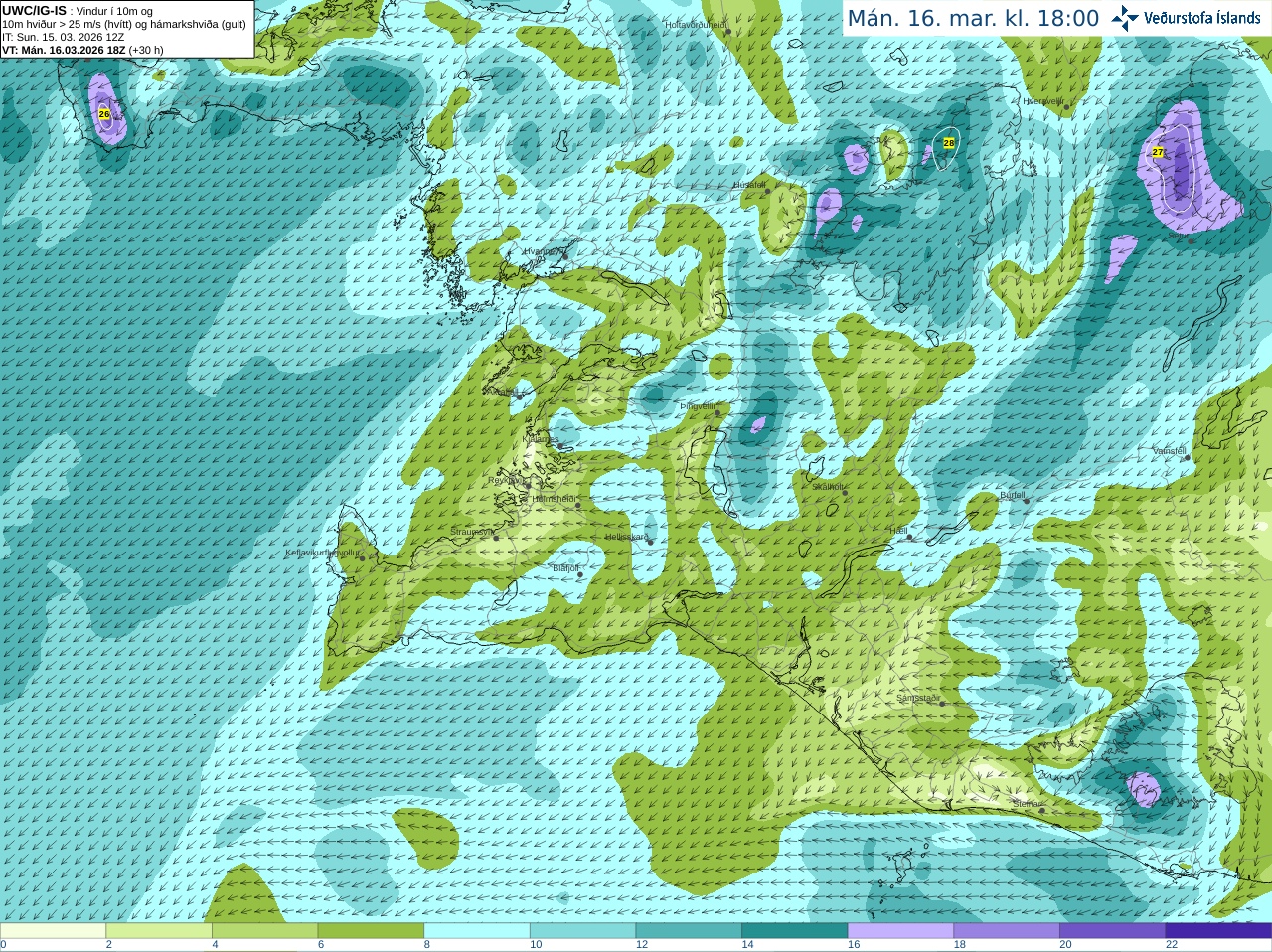The height and width of the screenshot is (952, 1272).
Task: Click the Steinar station label
Action: pos(1027,803)
